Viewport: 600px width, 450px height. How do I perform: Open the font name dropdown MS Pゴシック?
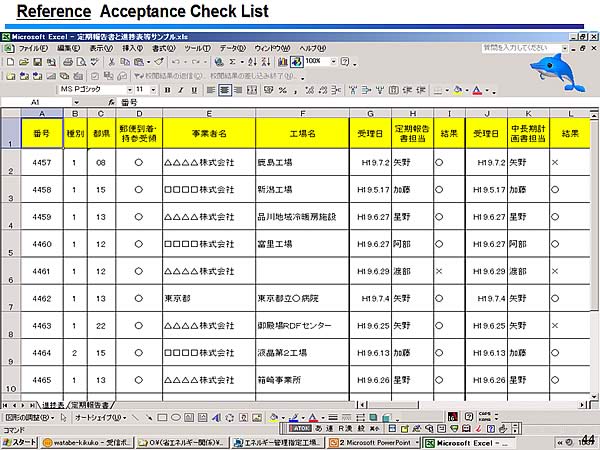point(129,90)
